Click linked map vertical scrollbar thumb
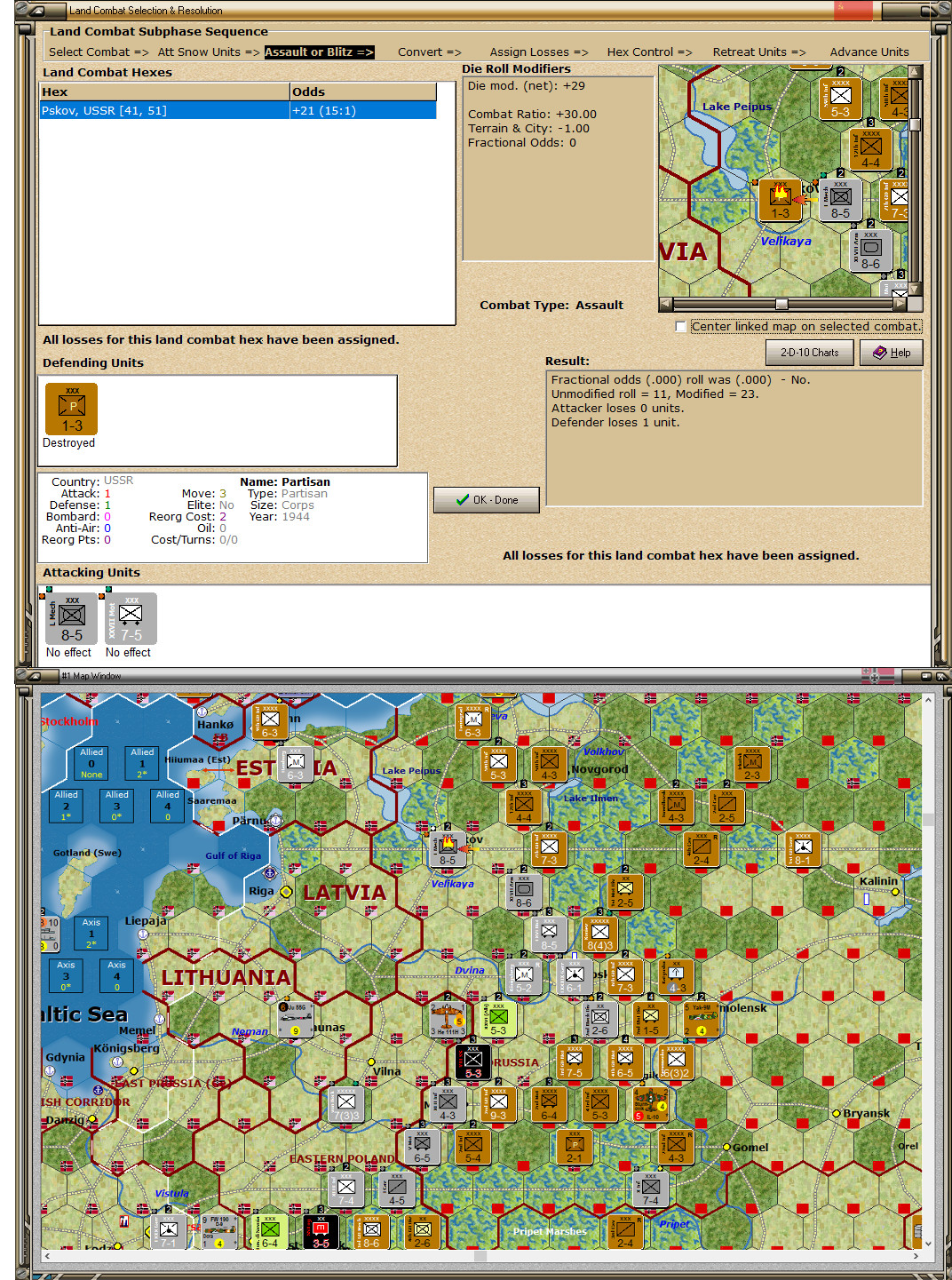This screenshot has height=1280, width=952. tap(915, 125)
